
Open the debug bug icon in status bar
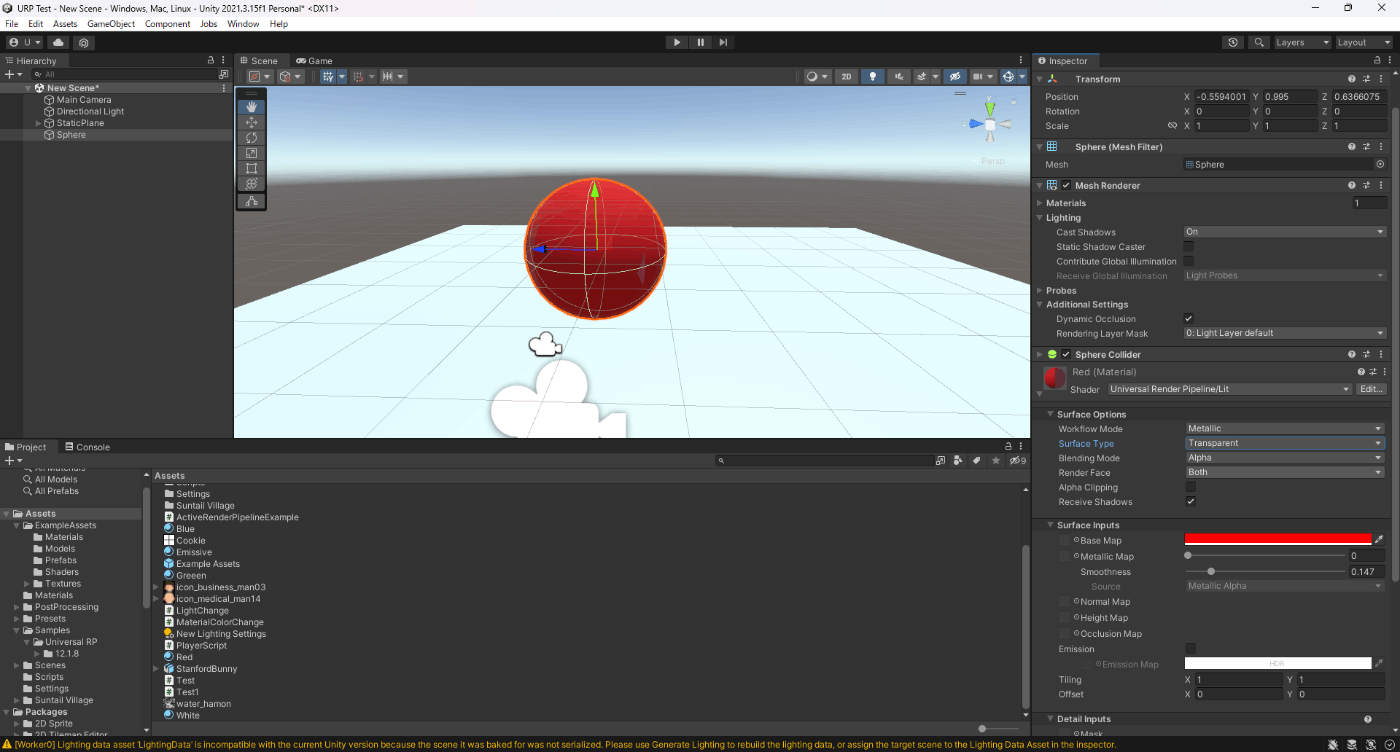tap(1335, 744)
